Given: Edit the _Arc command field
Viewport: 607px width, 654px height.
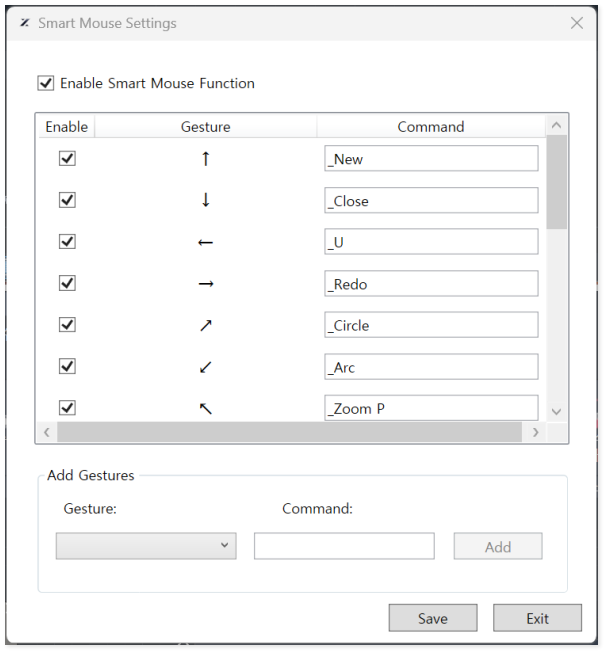Looking at the screenshot, I should coord(431,366).
